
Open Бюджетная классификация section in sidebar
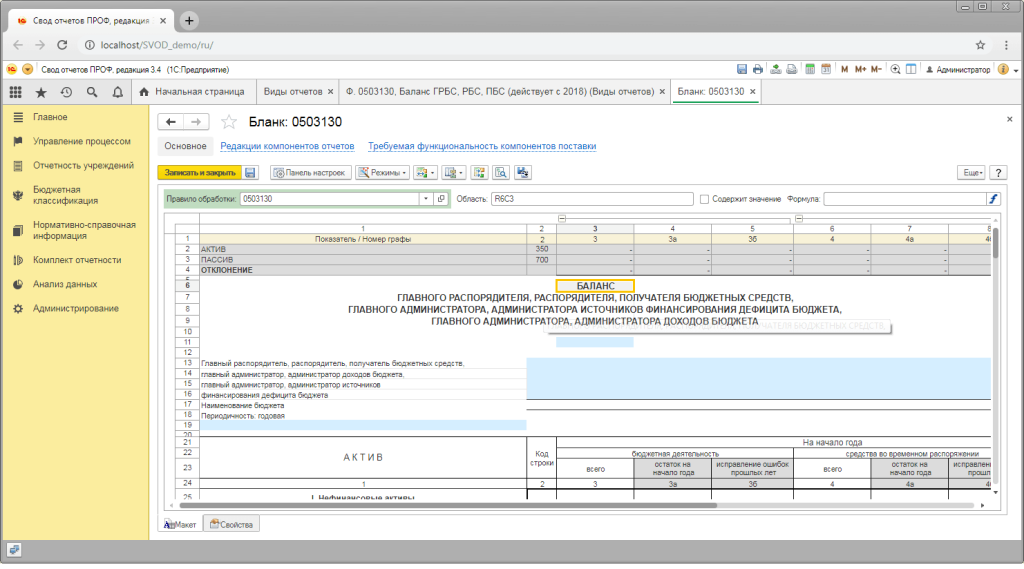[65, 195]
